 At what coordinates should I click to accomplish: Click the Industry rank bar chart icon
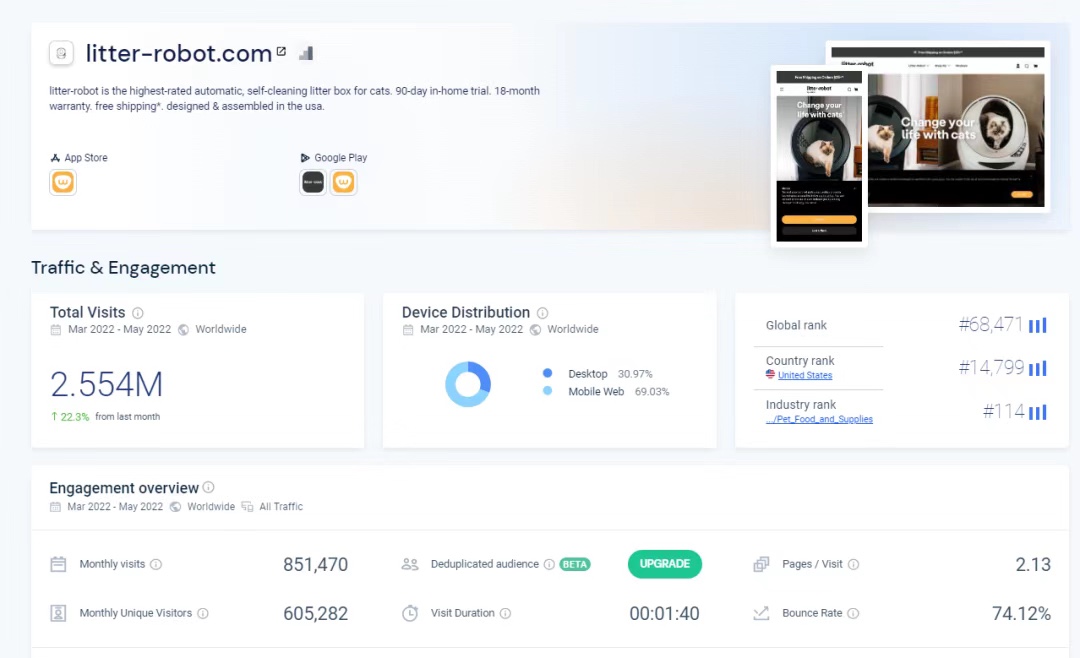click(1038, 412)
